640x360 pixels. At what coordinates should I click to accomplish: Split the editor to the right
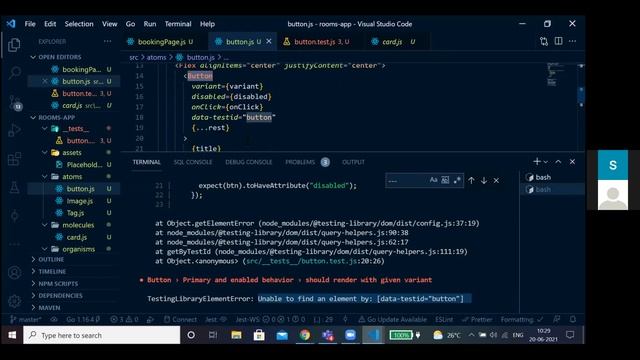558,41
